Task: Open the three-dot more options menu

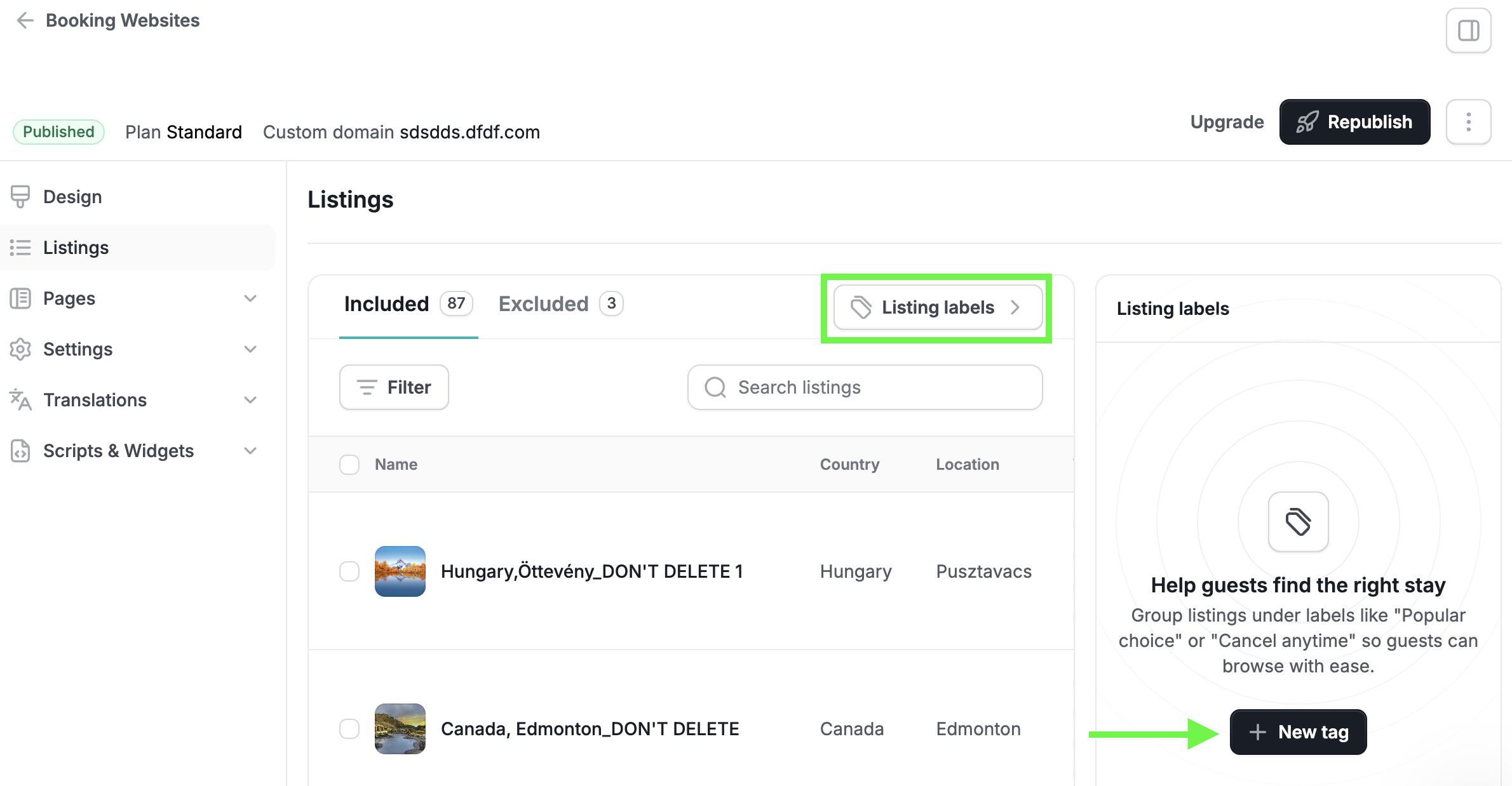Action: point(1468,122)
